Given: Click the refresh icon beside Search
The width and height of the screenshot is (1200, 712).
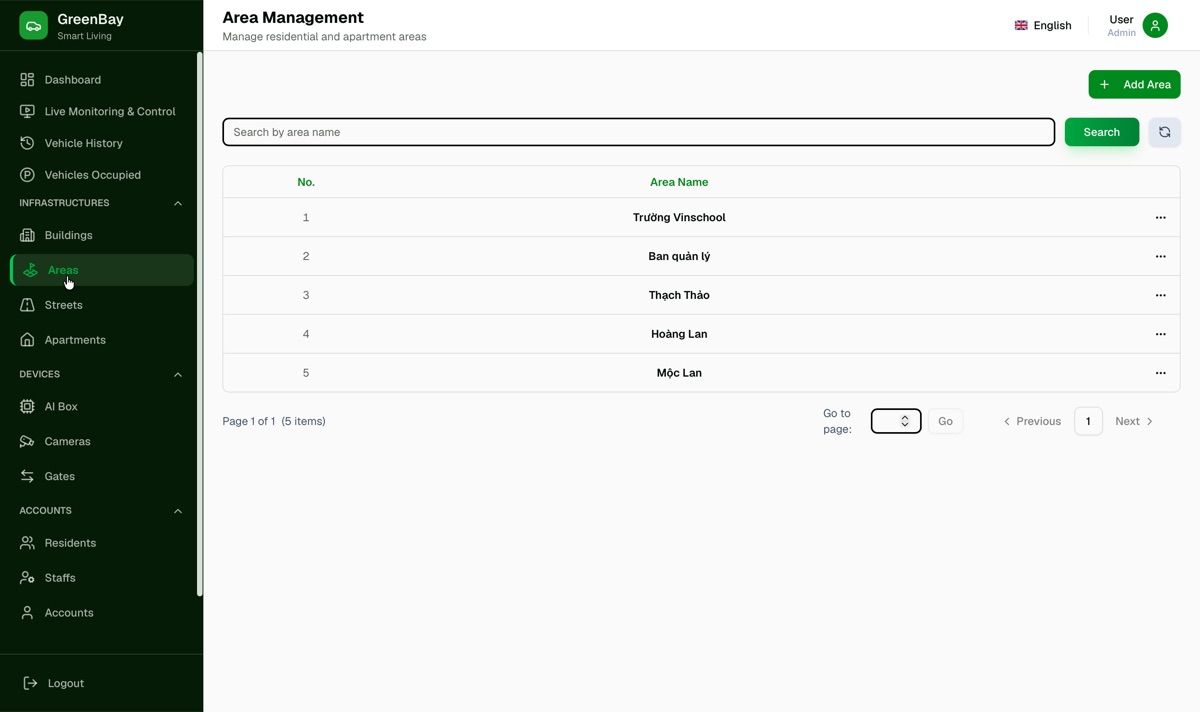Looking at the screenshot, I should [1165, 132].
